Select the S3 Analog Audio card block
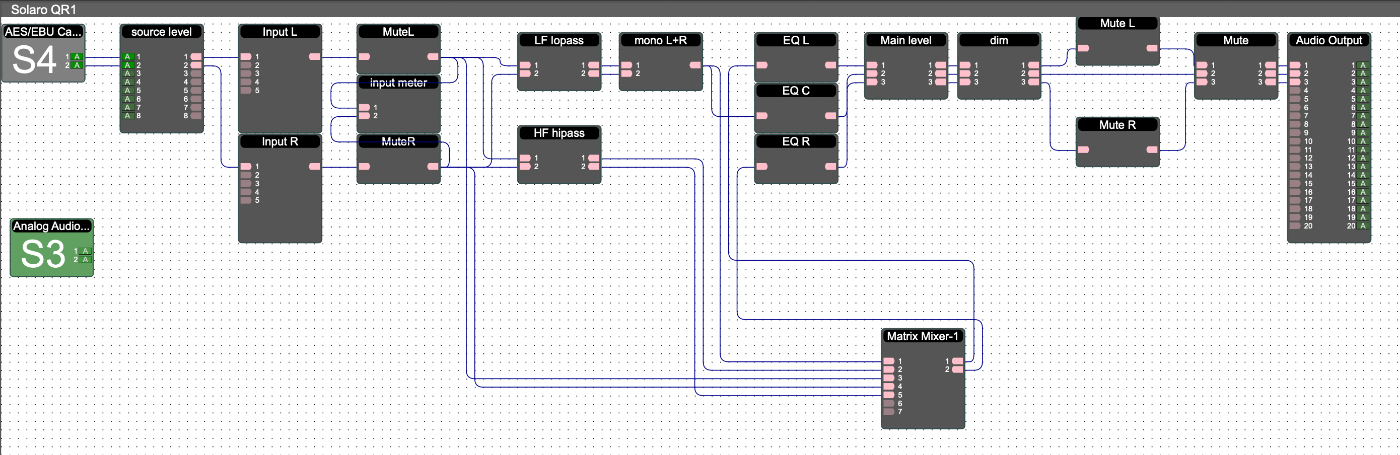The height and width of the screenshot is (455, 1400). 38,254
